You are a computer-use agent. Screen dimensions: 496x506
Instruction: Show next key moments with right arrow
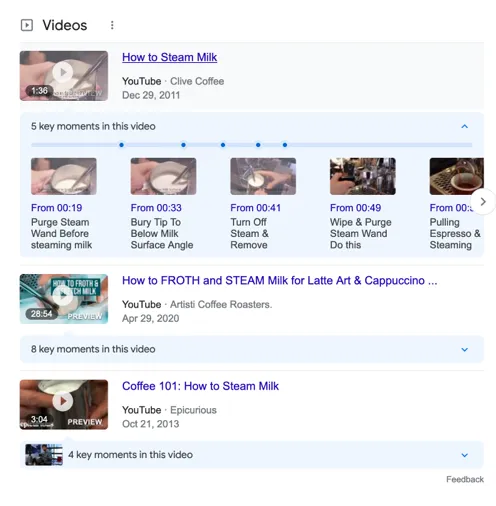(483, 202)
